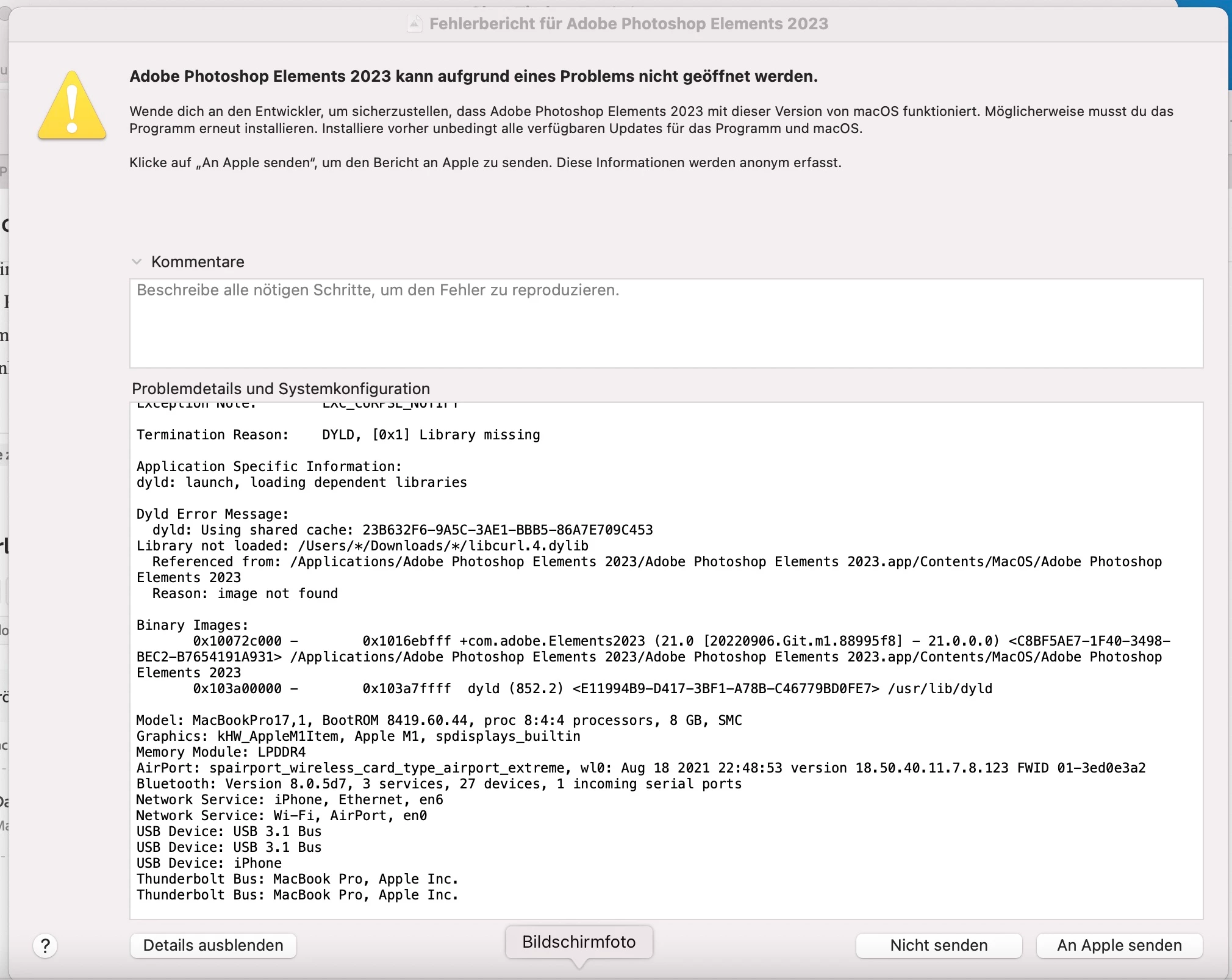Click the document proxy icon in title bar
The image size is (1232, 980).
tap(415, 24)
